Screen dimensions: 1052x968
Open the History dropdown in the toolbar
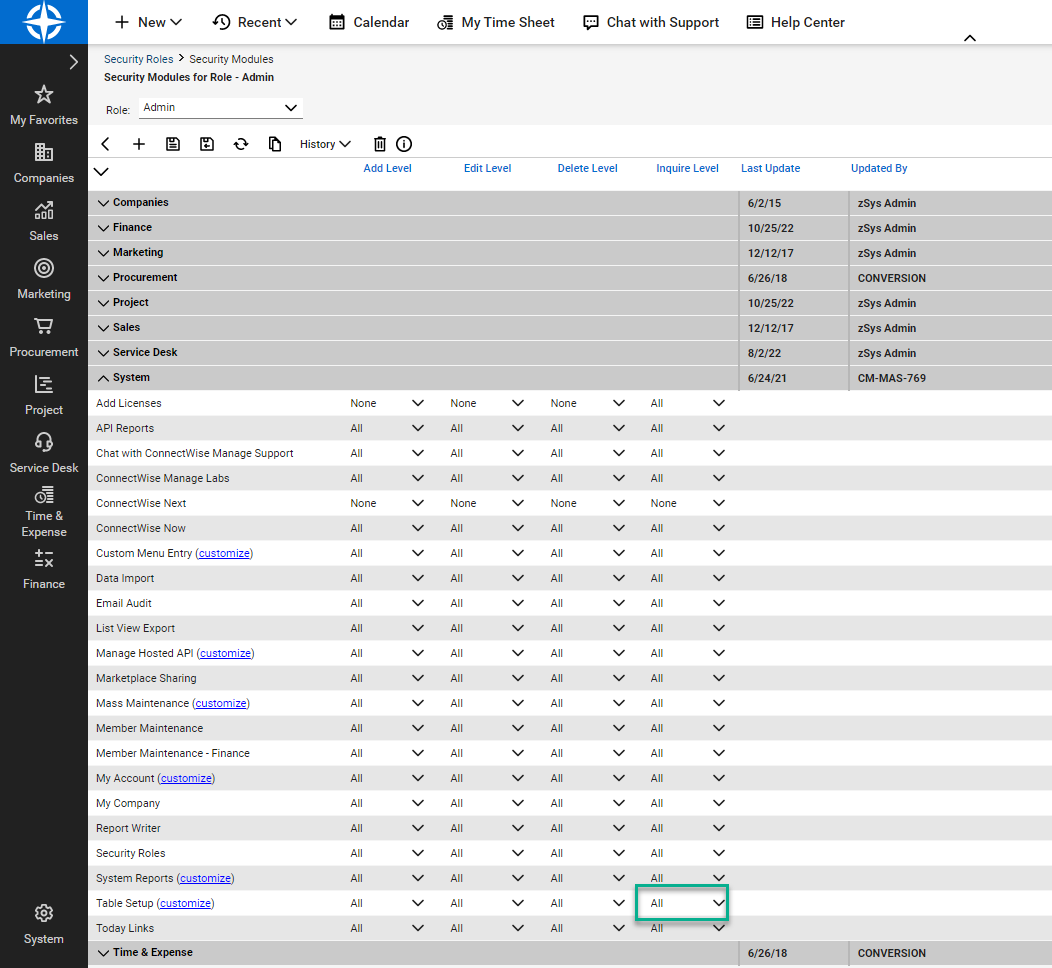pyautogui.click(x=325, y=144)
